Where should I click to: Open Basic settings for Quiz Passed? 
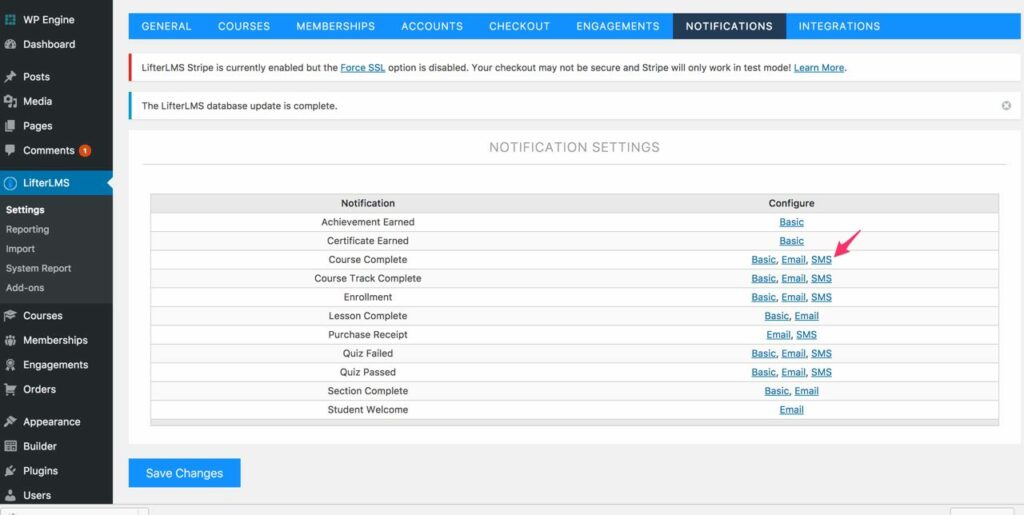click(763, 373)
